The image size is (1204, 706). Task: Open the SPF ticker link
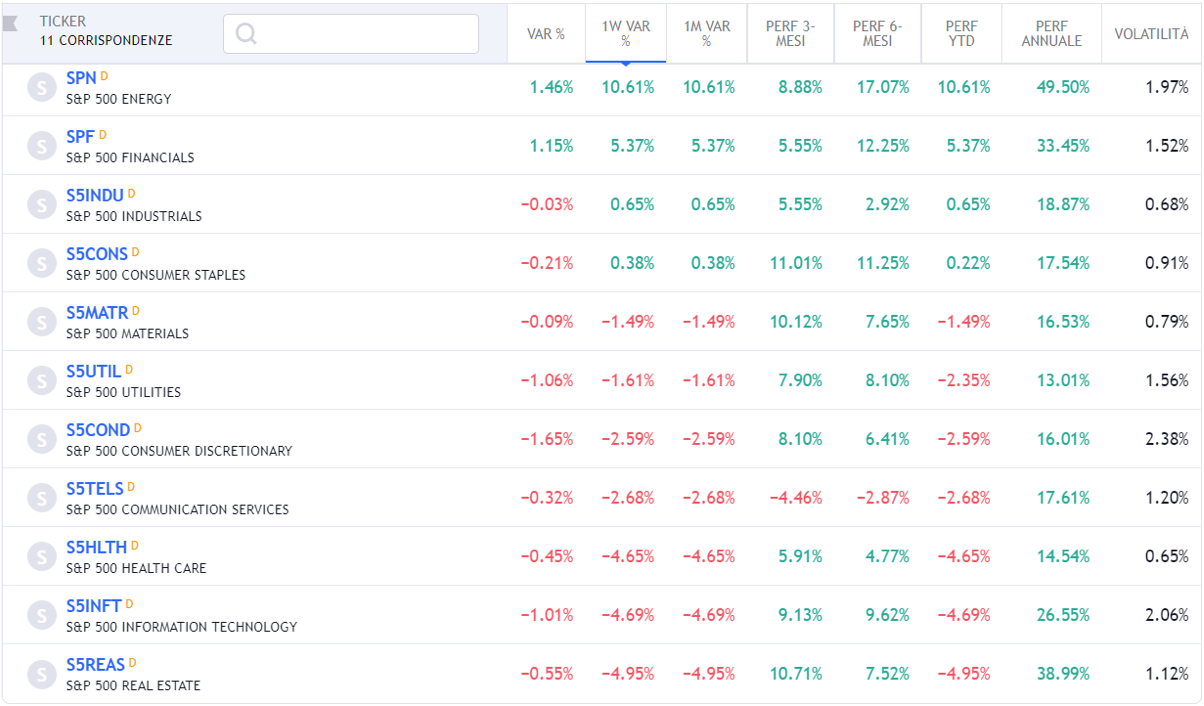coord(80,137)
